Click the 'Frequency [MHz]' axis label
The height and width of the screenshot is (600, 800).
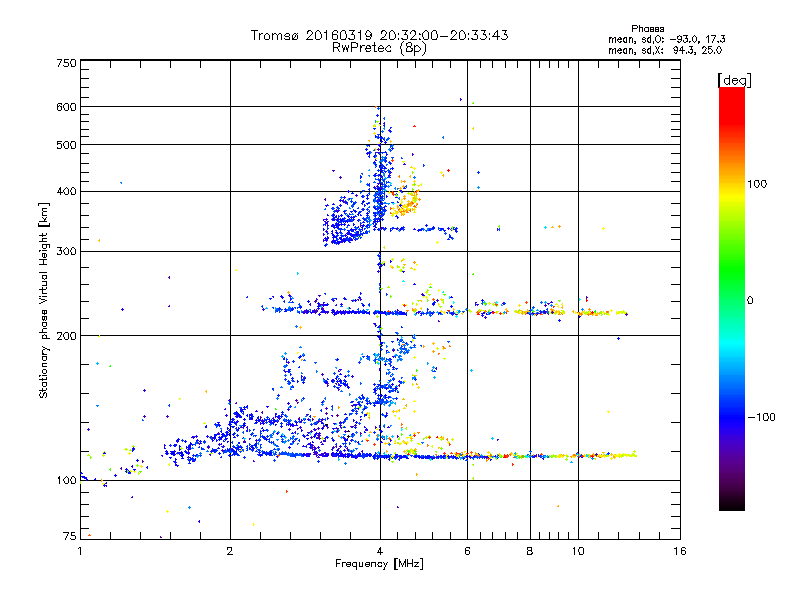(379, 564)
